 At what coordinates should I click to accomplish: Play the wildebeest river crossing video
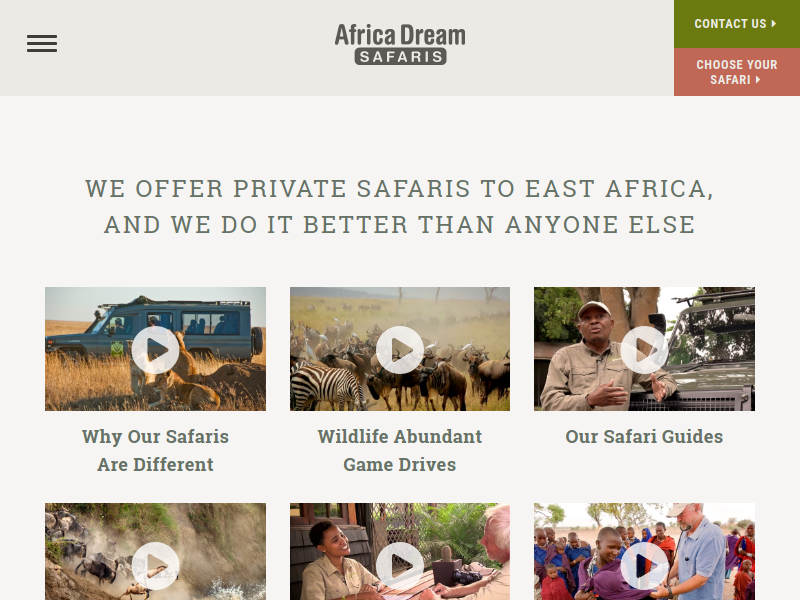[155, 566]
